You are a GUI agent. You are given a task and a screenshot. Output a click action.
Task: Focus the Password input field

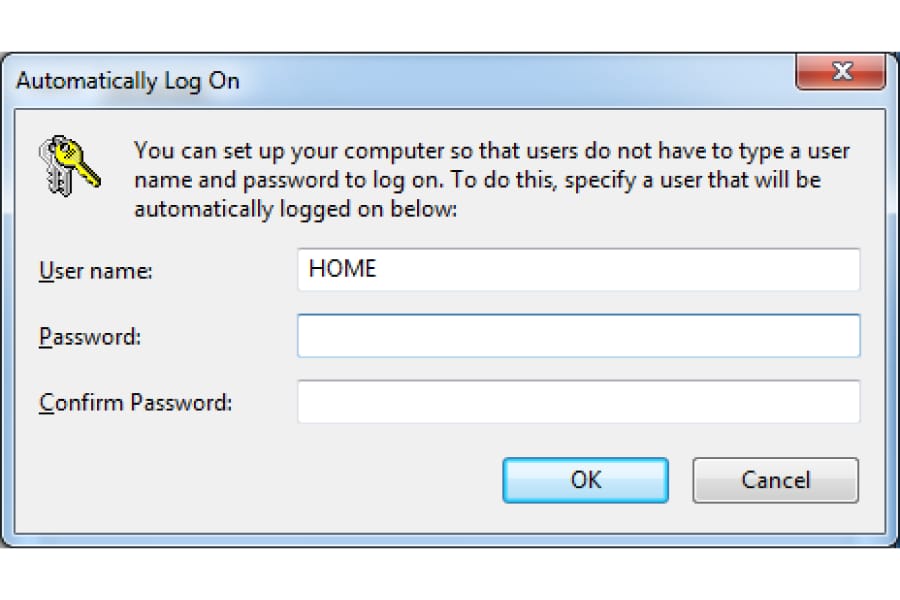(579, 335)
